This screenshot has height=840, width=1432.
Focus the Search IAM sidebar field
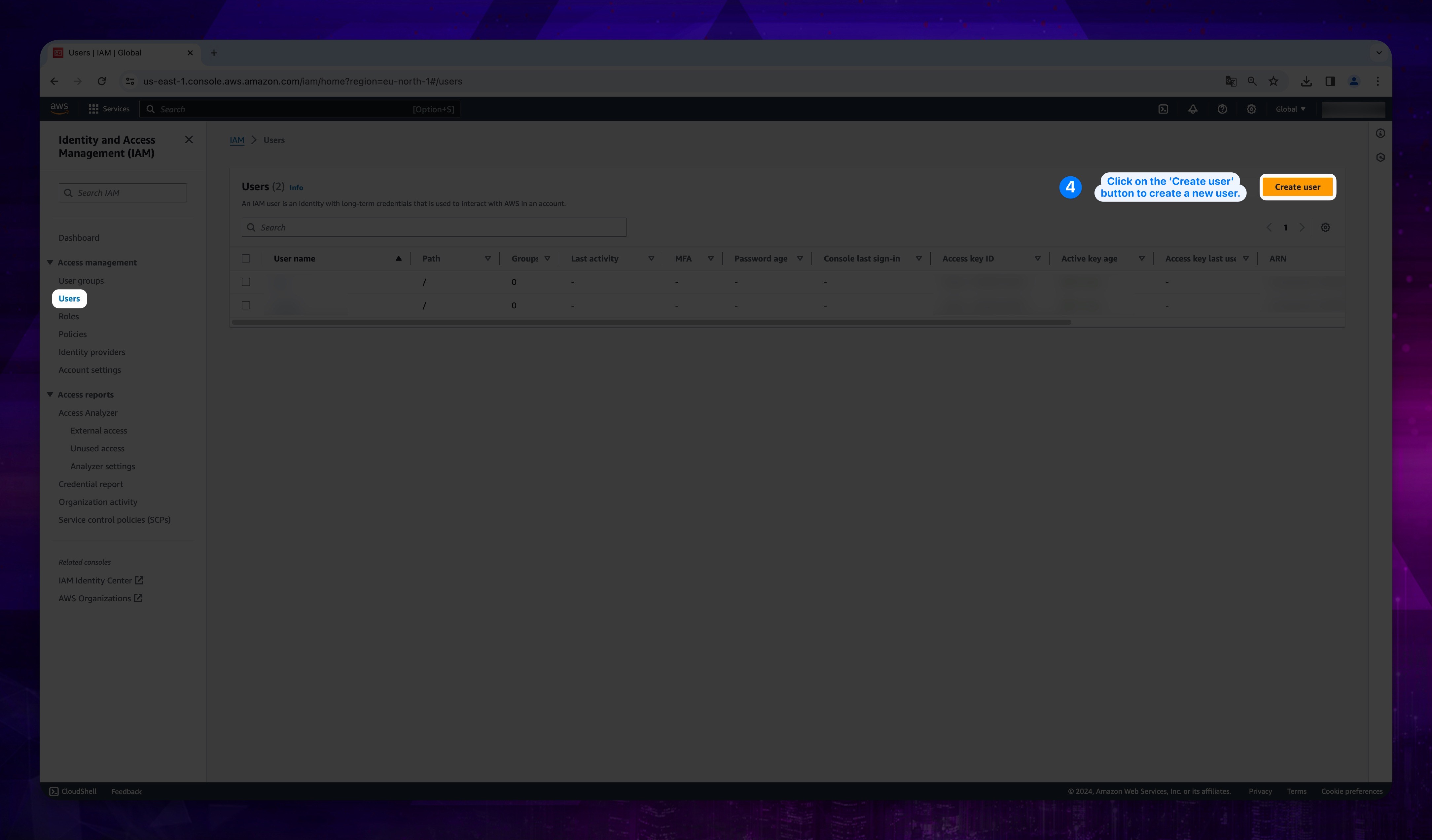pyautogui.click(x=123, y=192)
